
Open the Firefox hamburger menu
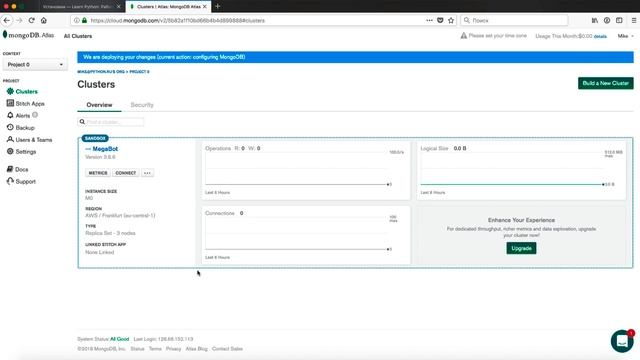click(x=633, y=20)
